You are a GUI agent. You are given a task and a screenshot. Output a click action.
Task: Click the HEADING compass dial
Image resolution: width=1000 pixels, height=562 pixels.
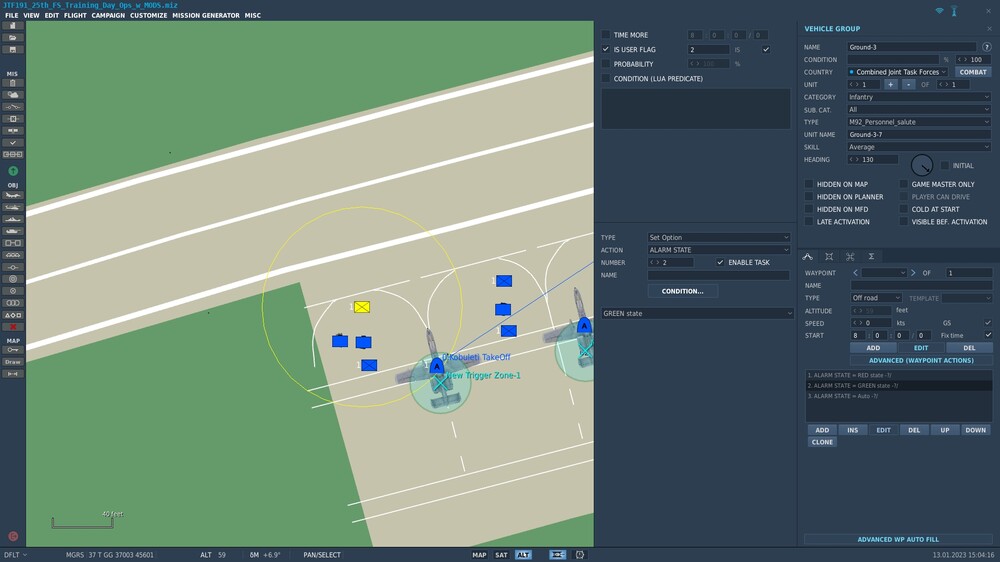922,165
